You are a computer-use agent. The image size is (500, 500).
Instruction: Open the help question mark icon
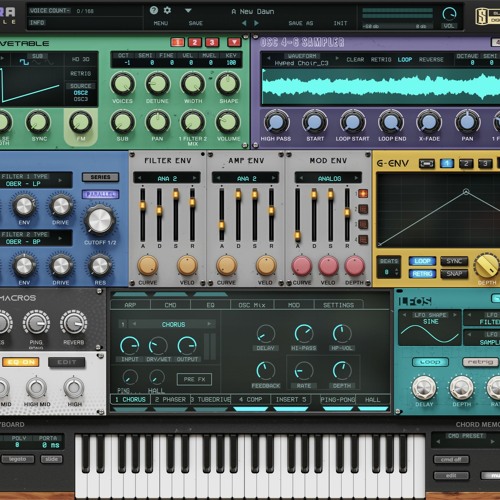[154, 10]
